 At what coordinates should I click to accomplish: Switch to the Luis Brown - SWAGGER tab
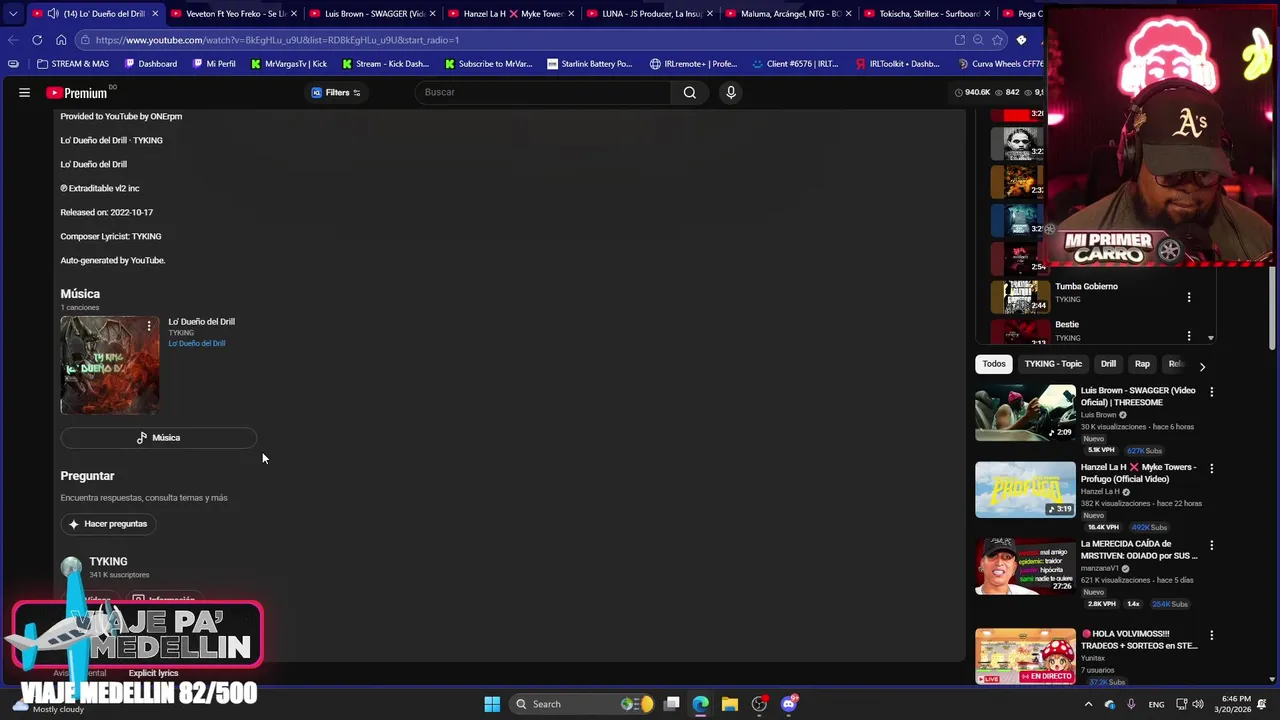tap(373, 14)
